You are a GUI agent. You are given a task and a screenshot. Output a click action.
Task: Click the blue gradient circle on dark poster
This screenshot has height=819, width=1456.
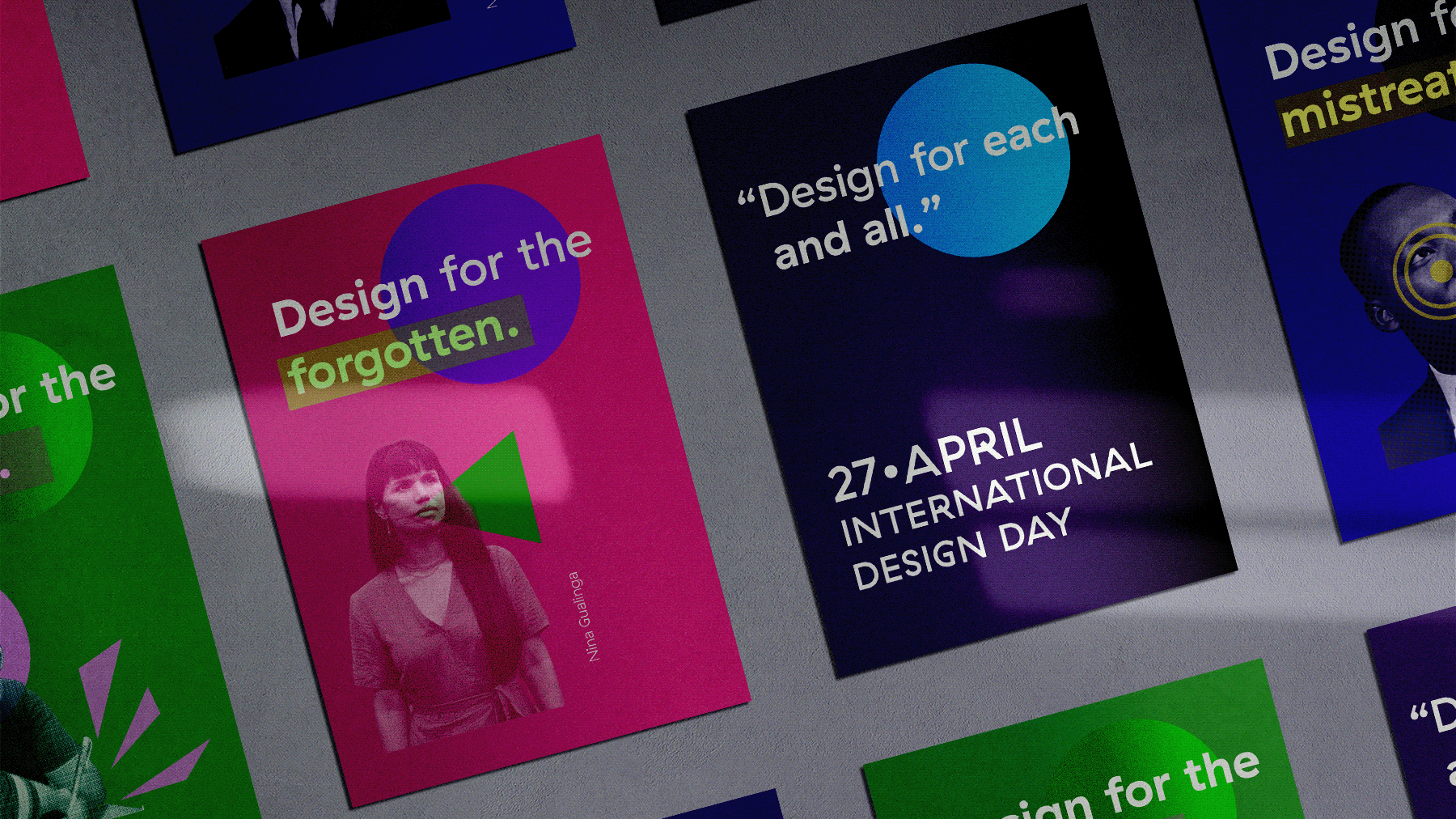coord(974,160)
